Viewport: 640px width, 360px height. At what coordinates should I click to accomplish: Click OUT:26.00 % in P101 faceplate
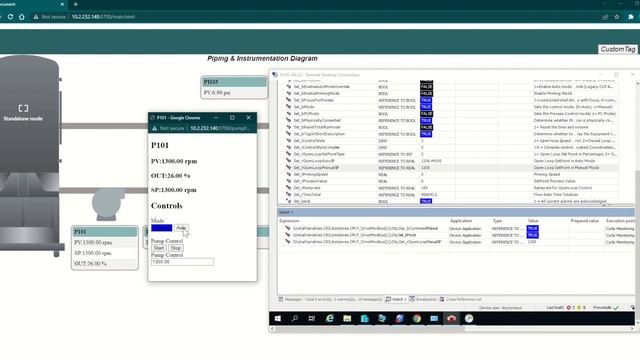coord(90,264)
